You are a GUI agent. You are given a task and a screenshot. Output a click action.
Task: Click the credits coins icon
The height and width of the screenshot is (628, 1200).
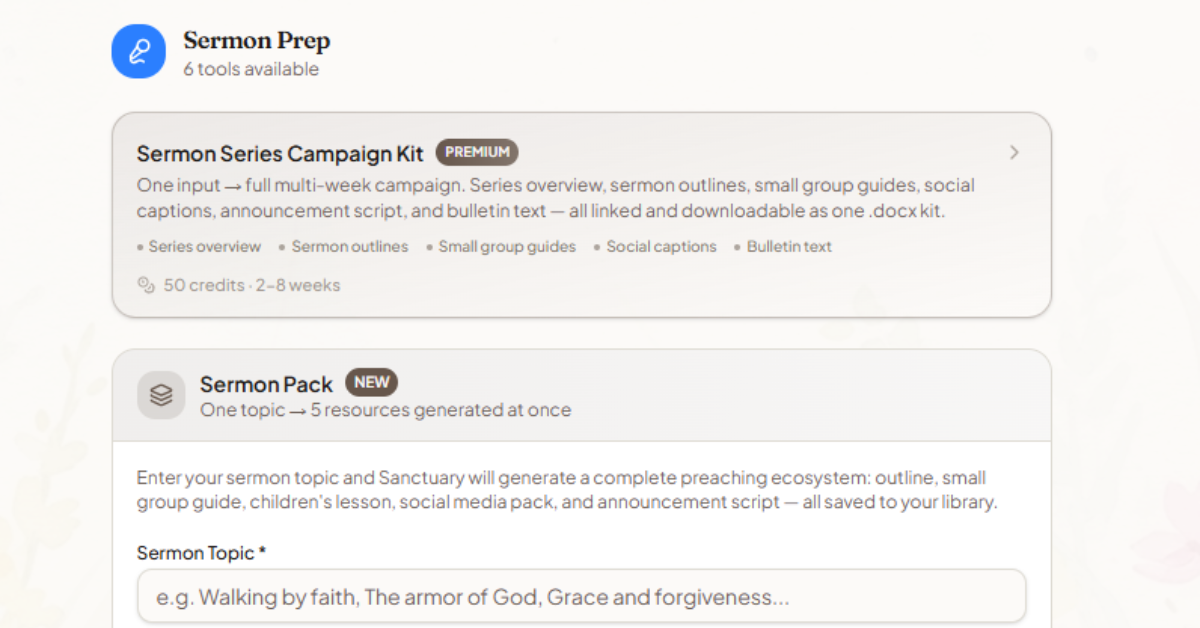(146, 285)
